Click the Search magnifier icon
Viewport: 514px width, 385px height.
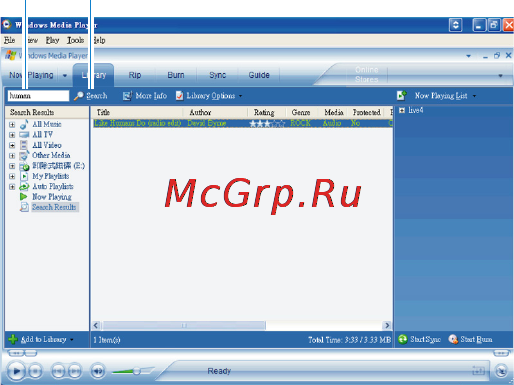[x=79, y=96]
